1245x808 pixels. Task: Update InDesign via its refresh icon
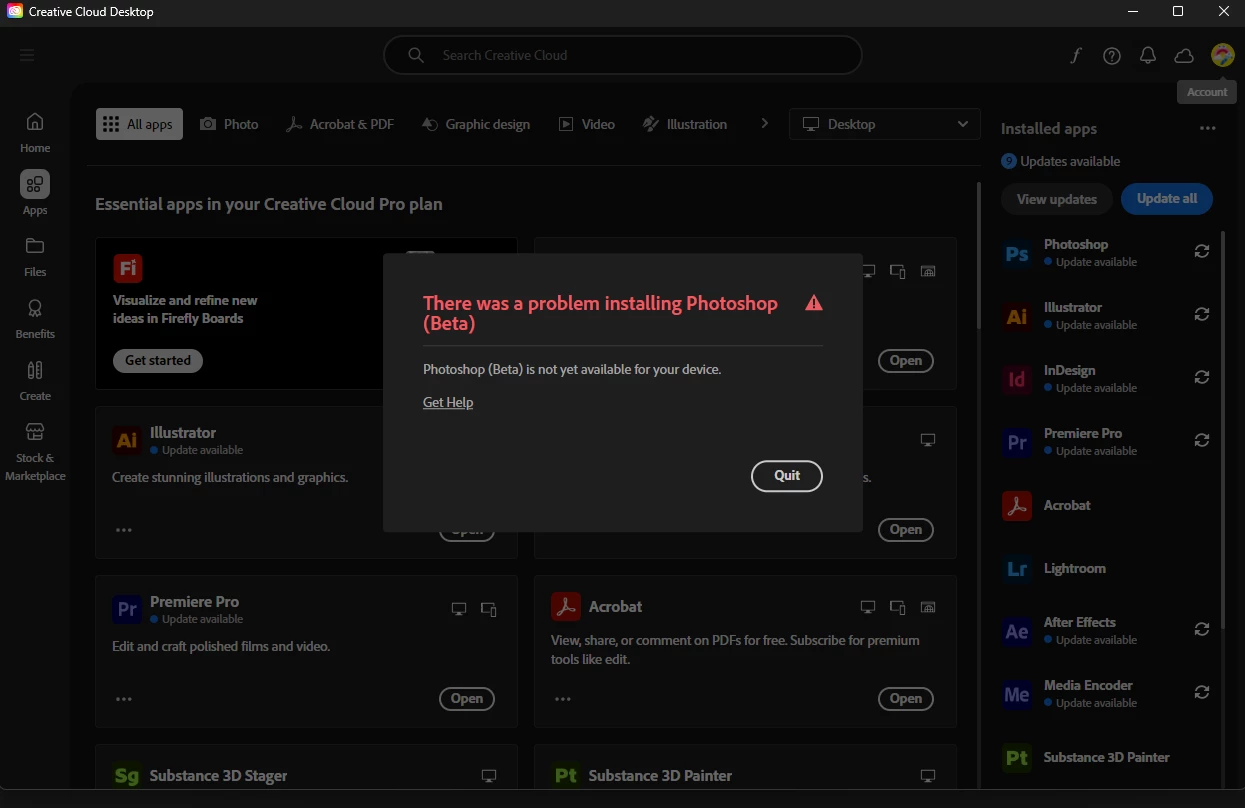coord(1202,378)
